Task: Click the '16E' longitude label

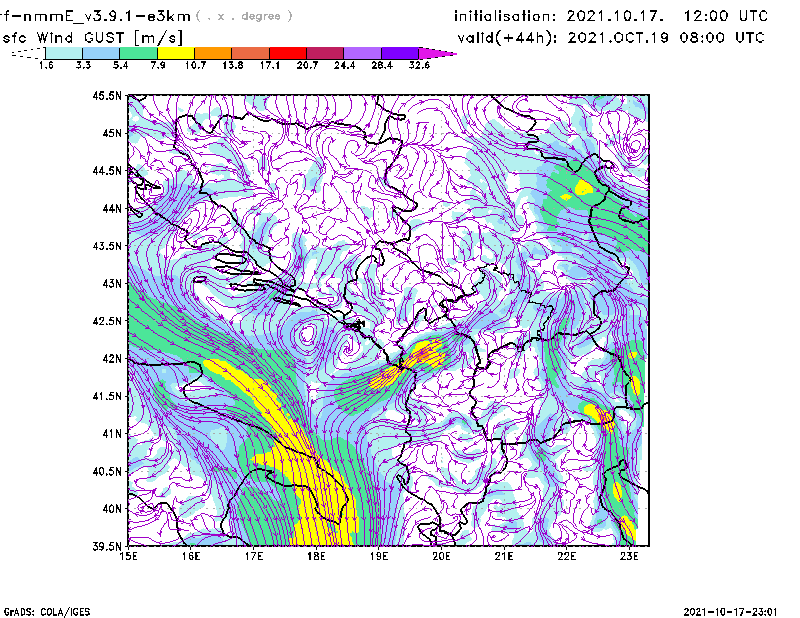Action: point(191,556)
